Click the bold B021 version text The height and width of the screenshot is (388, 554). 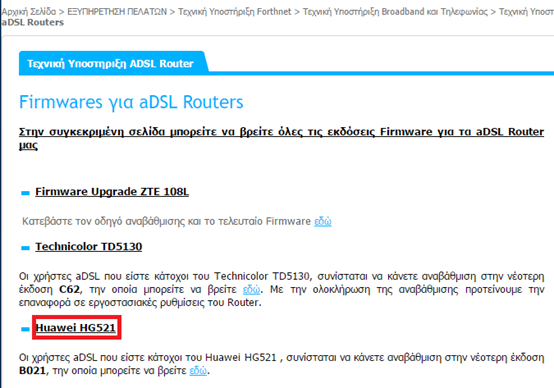tap(32, 371)
